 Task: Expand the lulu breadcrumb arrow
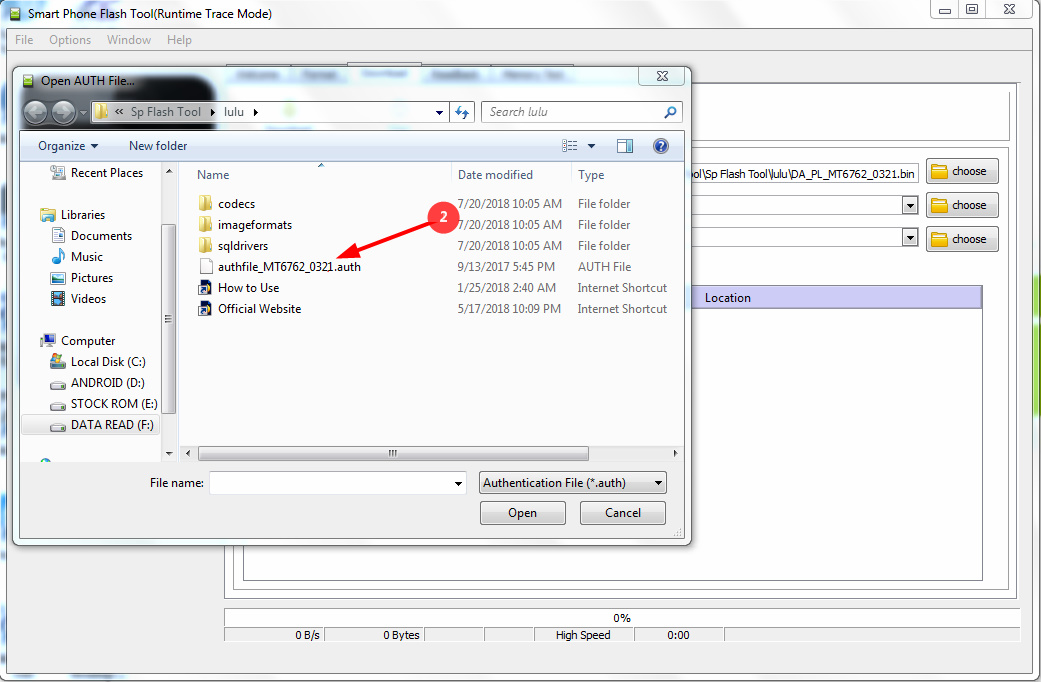(256, 112)
